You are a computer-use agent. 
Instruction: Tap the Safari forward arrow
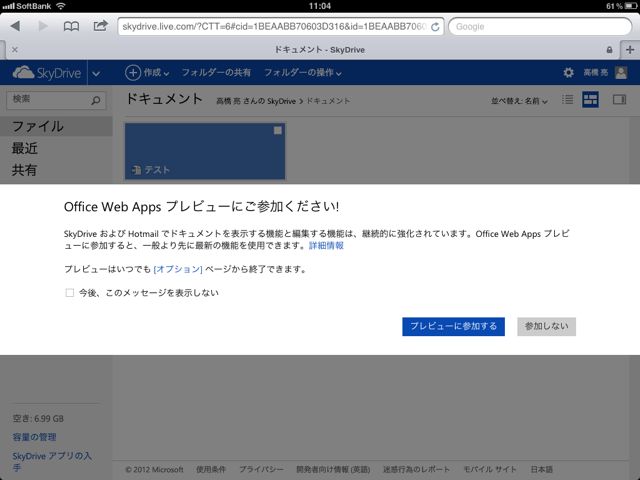click(x=43, y=26)
